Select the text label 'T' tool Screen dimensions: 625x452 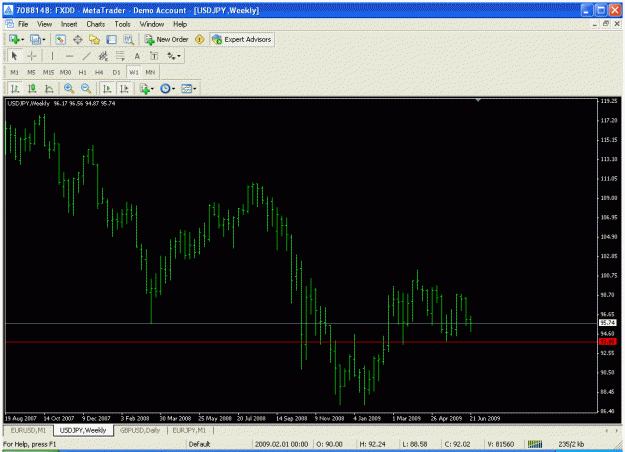pos(154,56)
